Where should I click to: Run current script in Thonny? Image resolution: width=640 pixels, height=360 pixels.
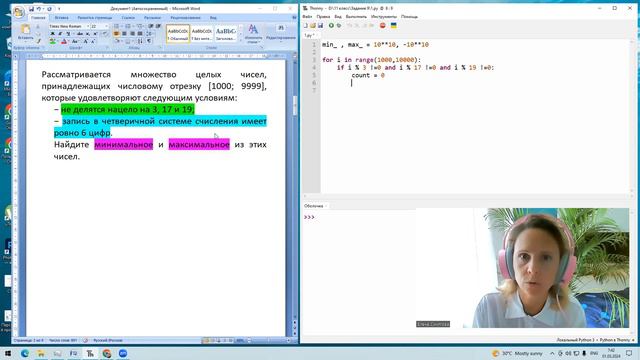(331, 25)
